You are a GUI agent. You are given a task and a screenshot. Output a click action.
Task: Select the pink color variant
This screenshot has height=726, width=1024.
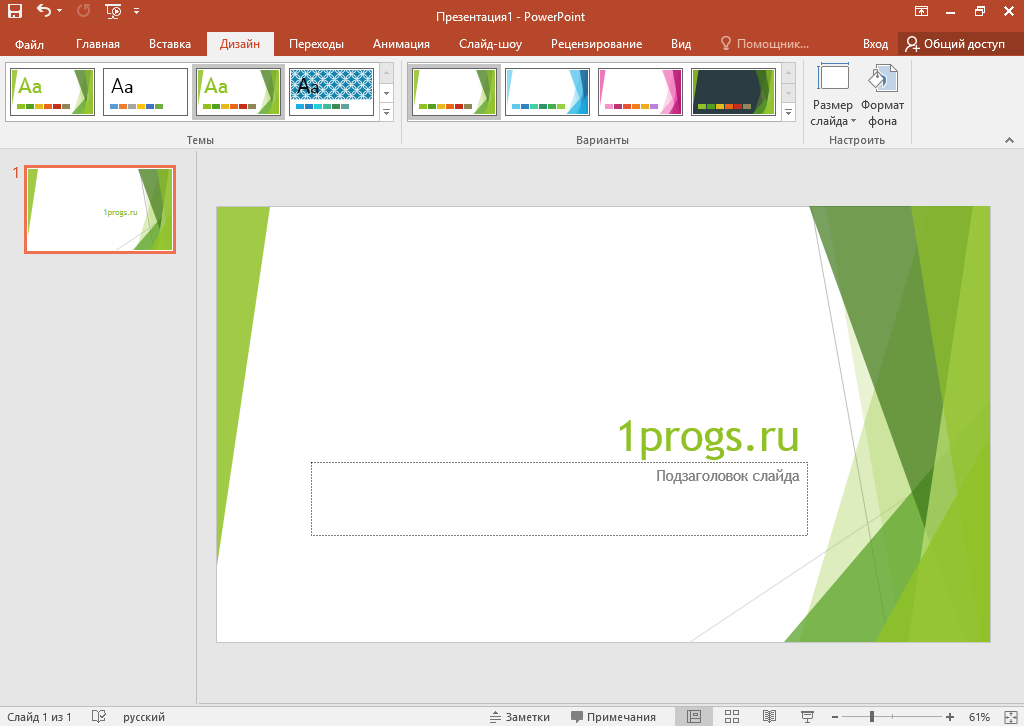coord(640,92)
